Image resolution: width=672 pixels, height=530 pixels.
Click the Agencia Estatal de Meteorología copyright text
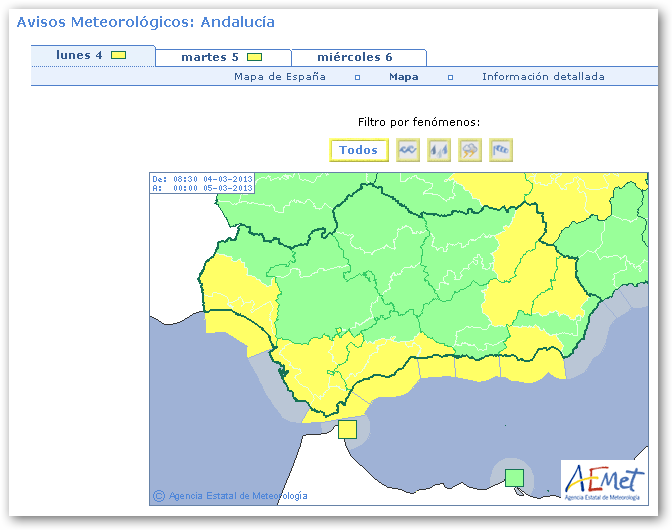[237, 496]
